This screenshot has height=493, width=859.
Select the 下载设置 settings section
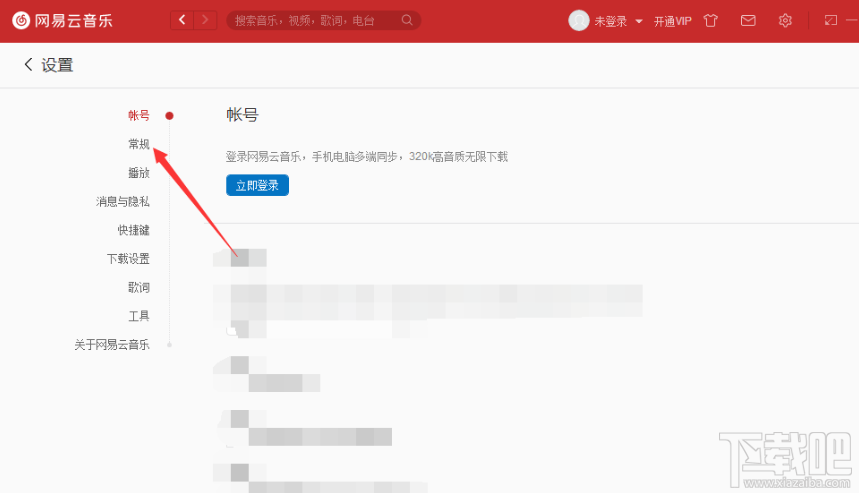point(128,259)
